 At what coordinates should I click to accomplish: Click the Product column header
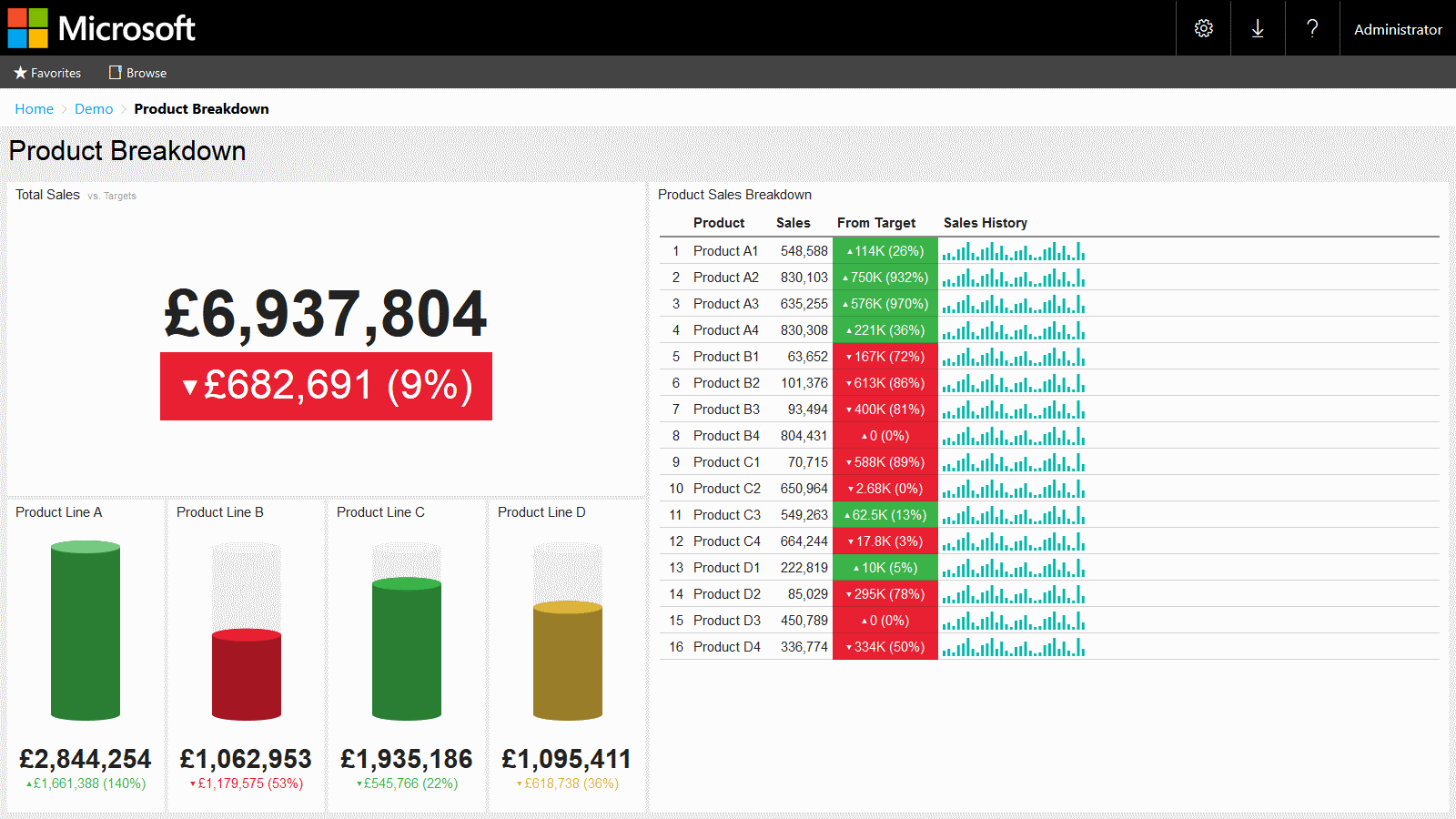point(719,223)
